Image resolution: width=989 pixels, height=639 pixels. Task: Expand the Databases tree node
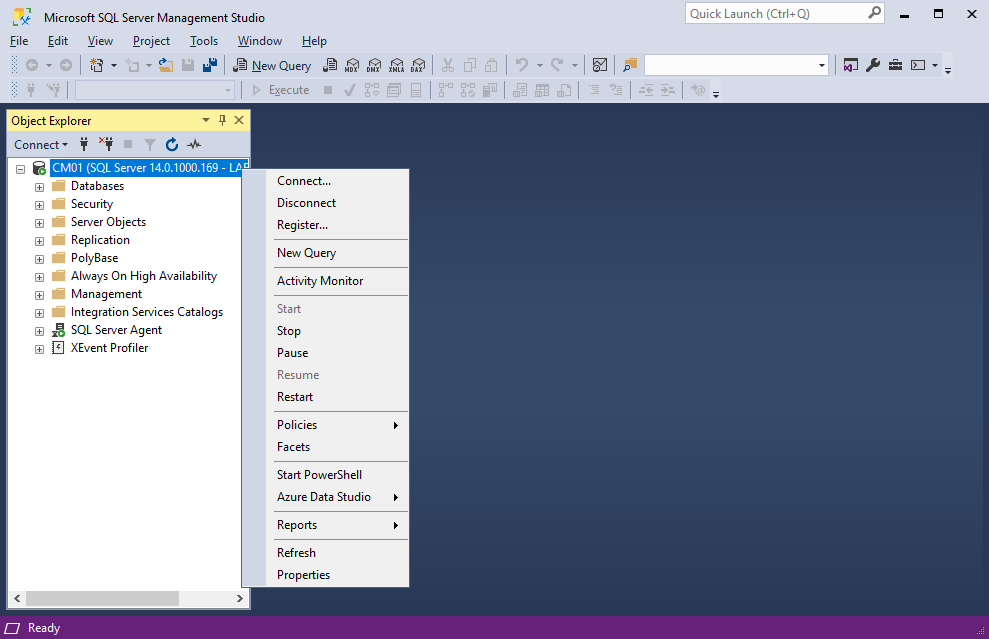point(39,187)
